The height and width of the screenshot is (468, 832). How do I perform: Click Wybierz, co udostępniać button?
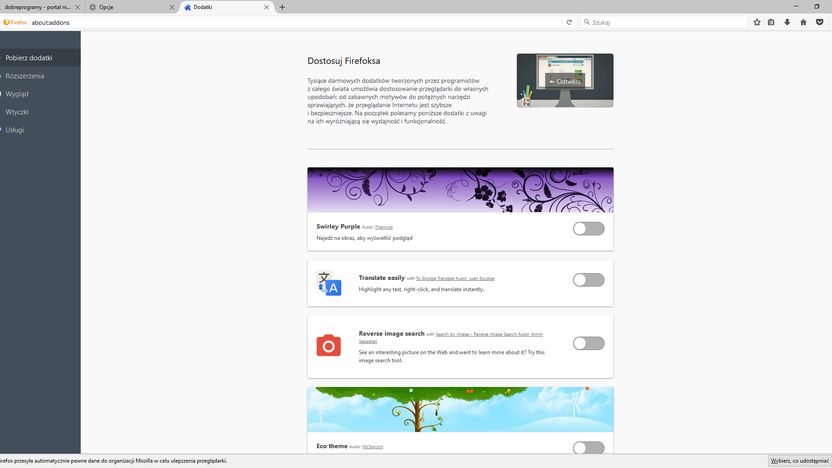click(799, 461)
